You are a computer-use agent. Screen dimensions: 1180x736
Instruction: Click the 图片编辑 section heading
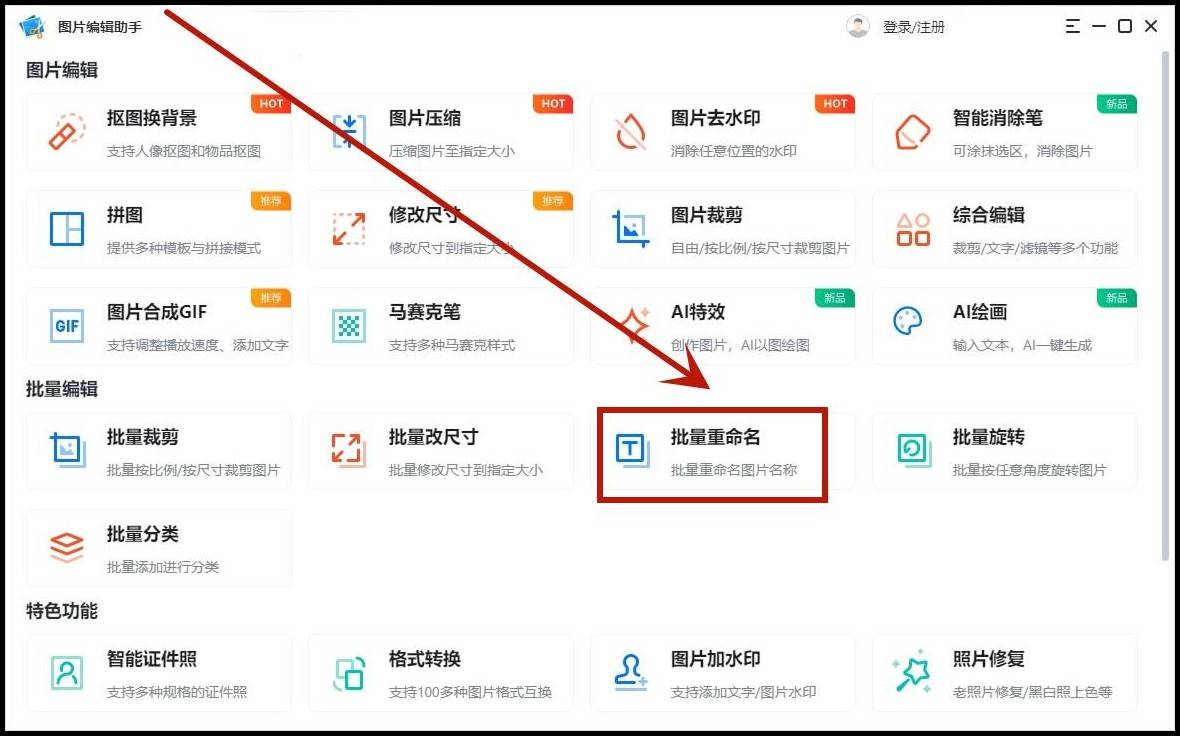62,70
